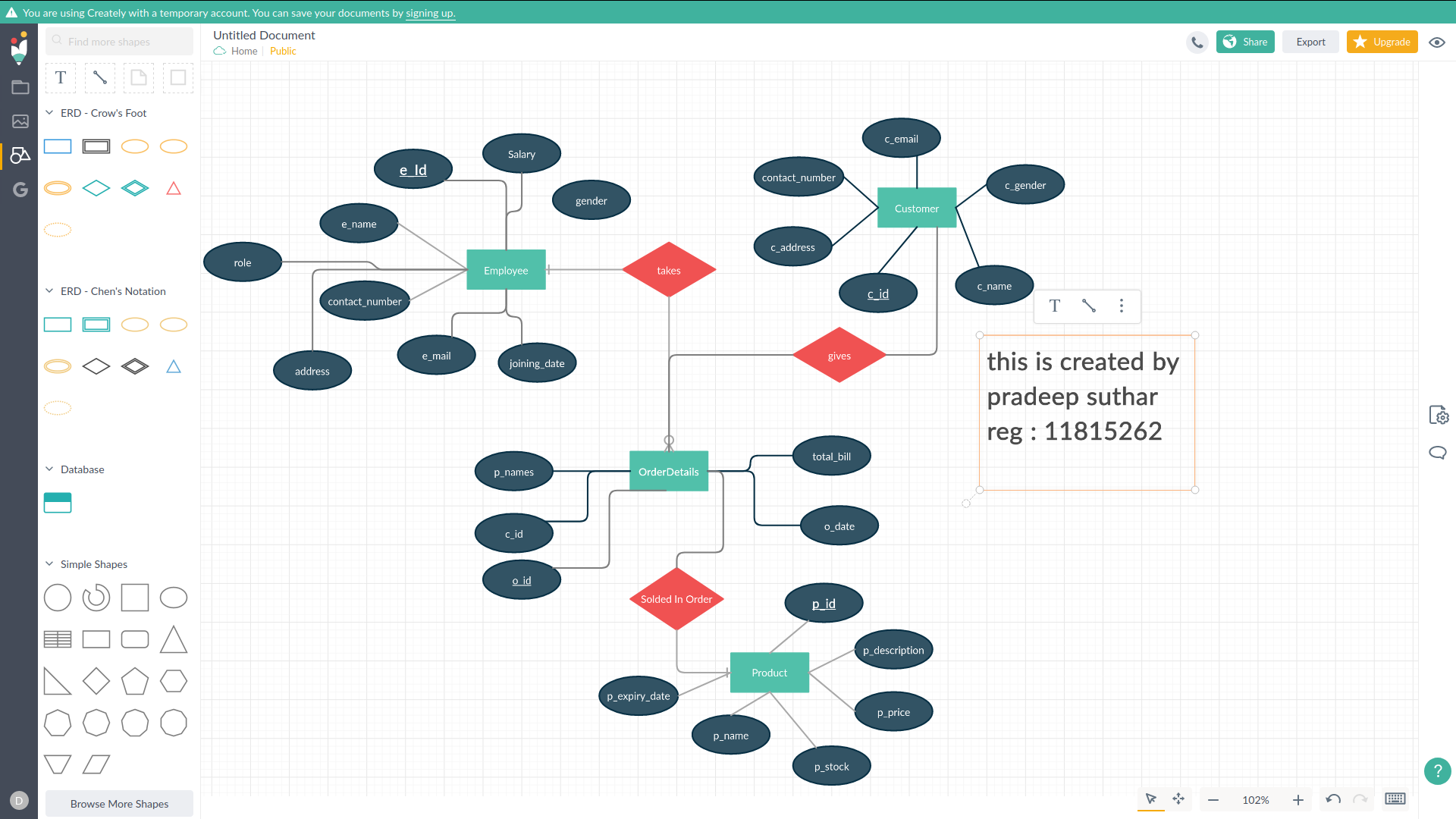Select the Text tool in shapes panel
The height and width of the screenshot is (819, 1456).
pos(61,77)
